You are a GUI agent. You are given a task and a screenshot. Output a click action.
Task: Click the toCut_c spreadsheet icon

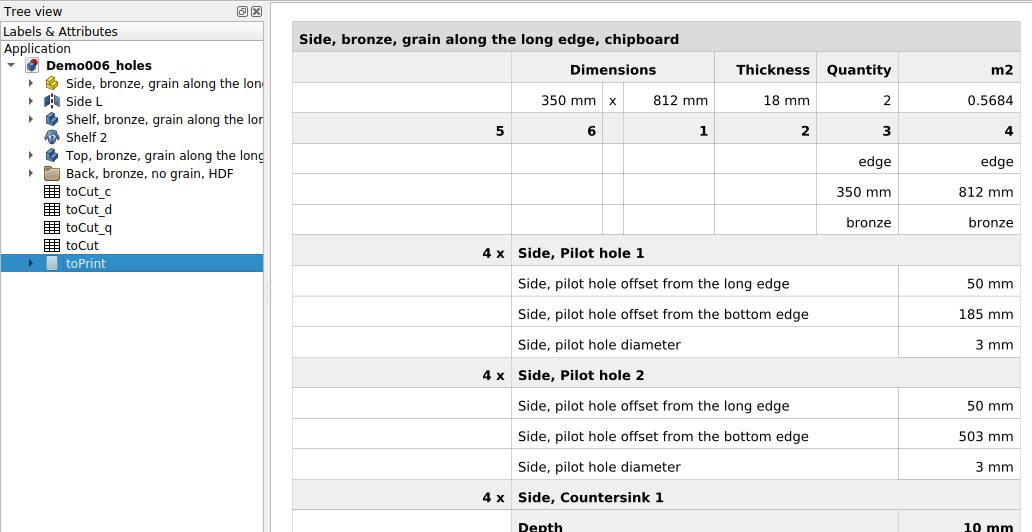[x=52, y=192]
